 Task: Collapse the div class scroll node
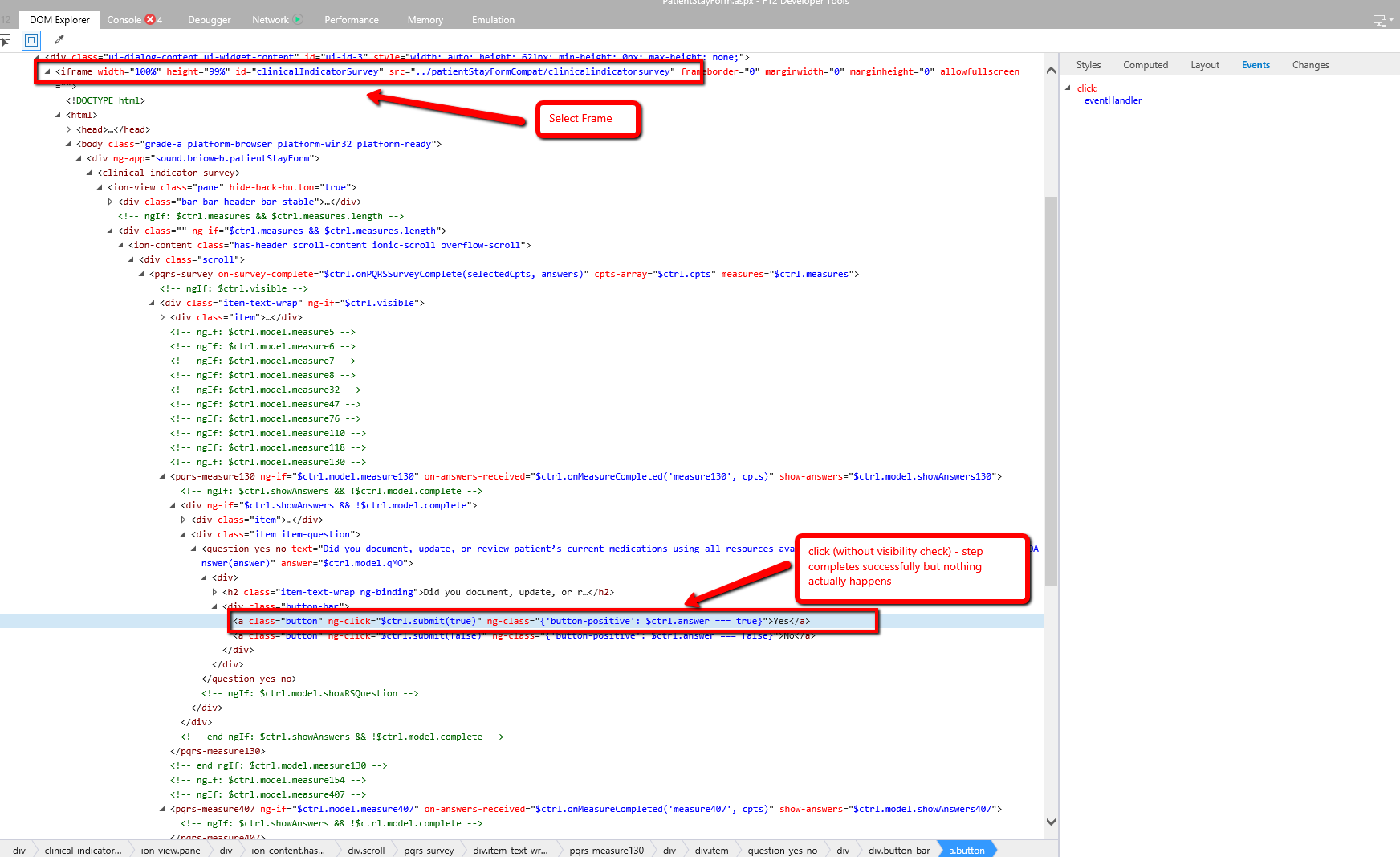tap(131, 259)
